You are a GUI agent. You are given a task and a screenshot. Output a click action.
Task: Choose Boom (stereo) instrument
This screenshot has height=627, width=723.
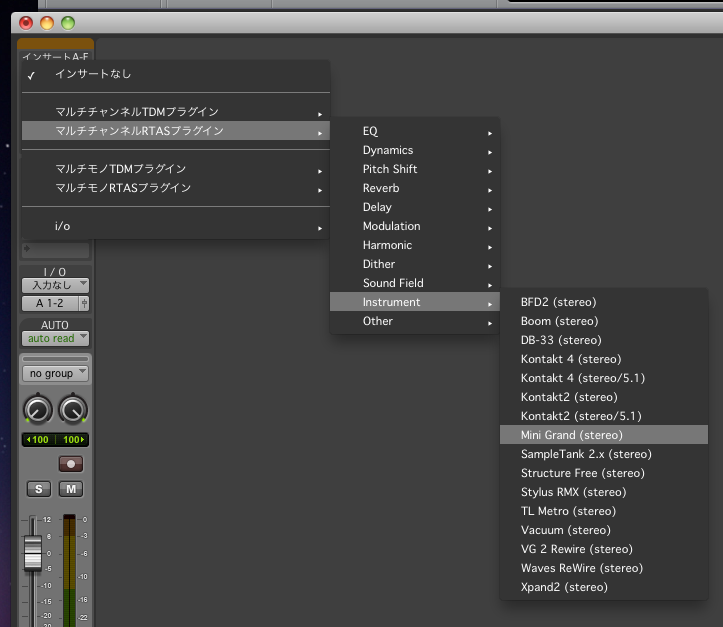tap(604, 321)
